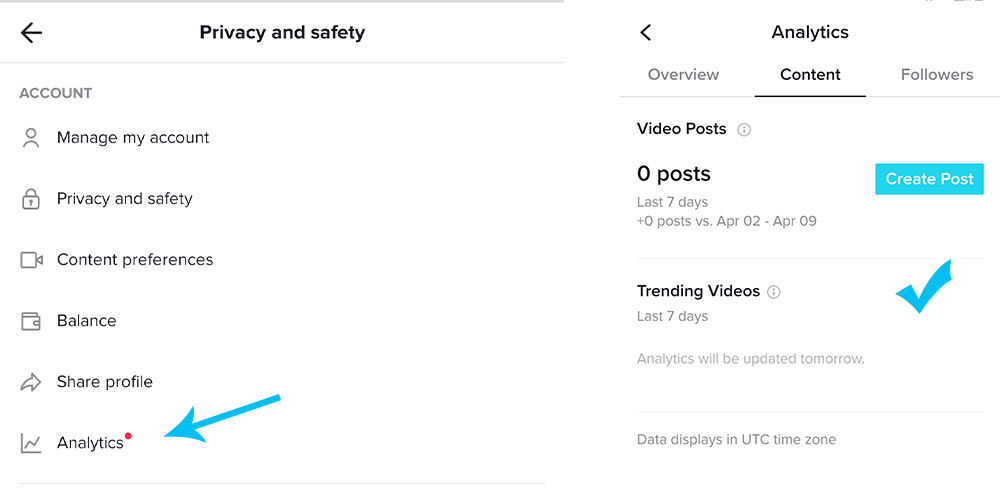Screen dimensions: 1000x500
Task: Click the info icon beside Video Posts
Action: pos(744,130)
